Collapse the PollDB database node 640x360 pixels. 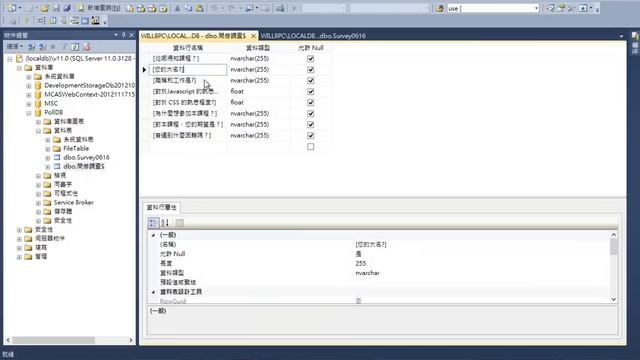coord(29,113)
